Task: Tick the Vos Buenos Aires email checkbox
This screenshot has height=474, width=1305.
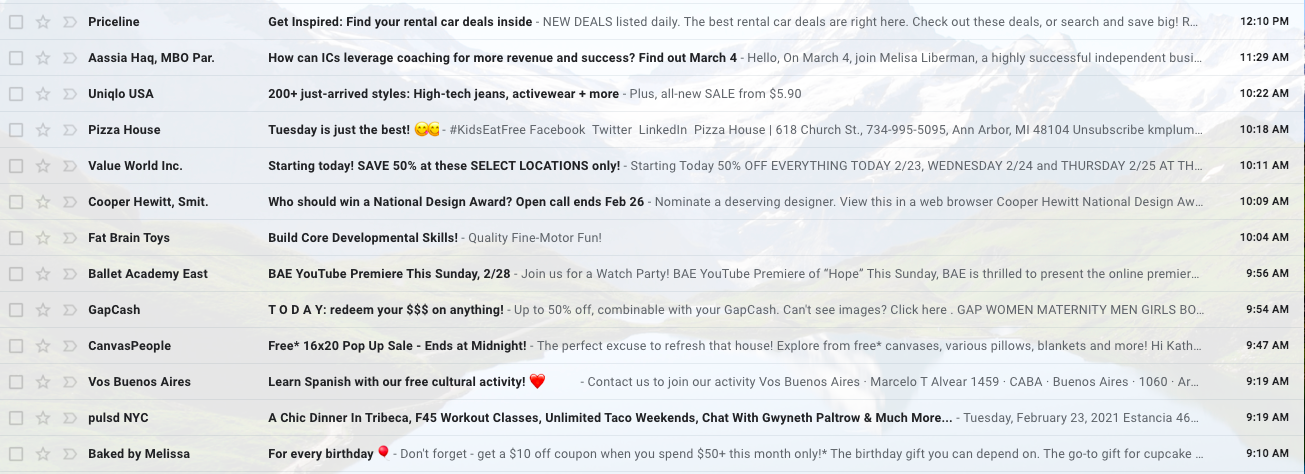Action: tap(16, 382)
